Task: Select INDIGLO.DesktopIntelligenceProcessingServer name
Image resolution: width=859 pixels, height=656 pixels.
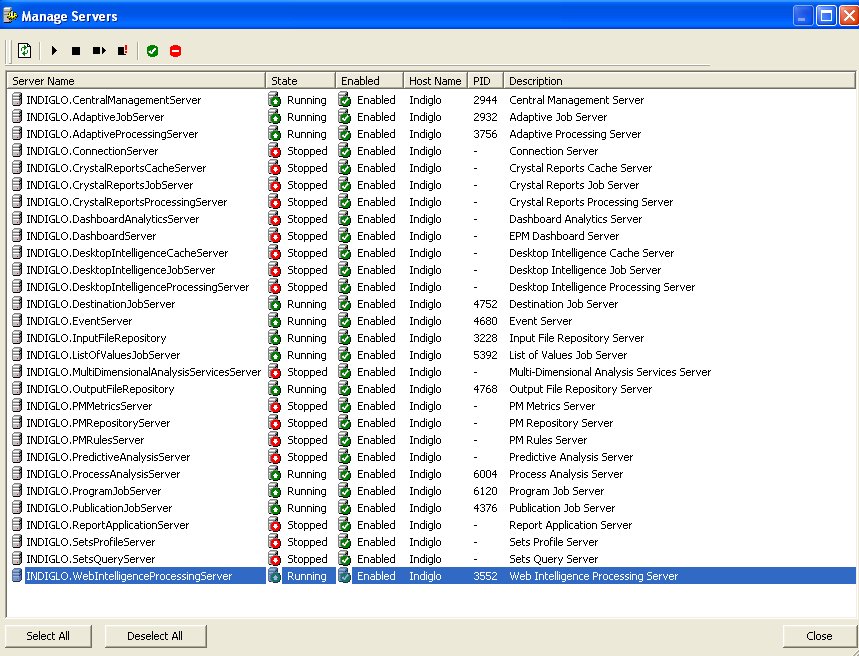Action: coord(138,287)
